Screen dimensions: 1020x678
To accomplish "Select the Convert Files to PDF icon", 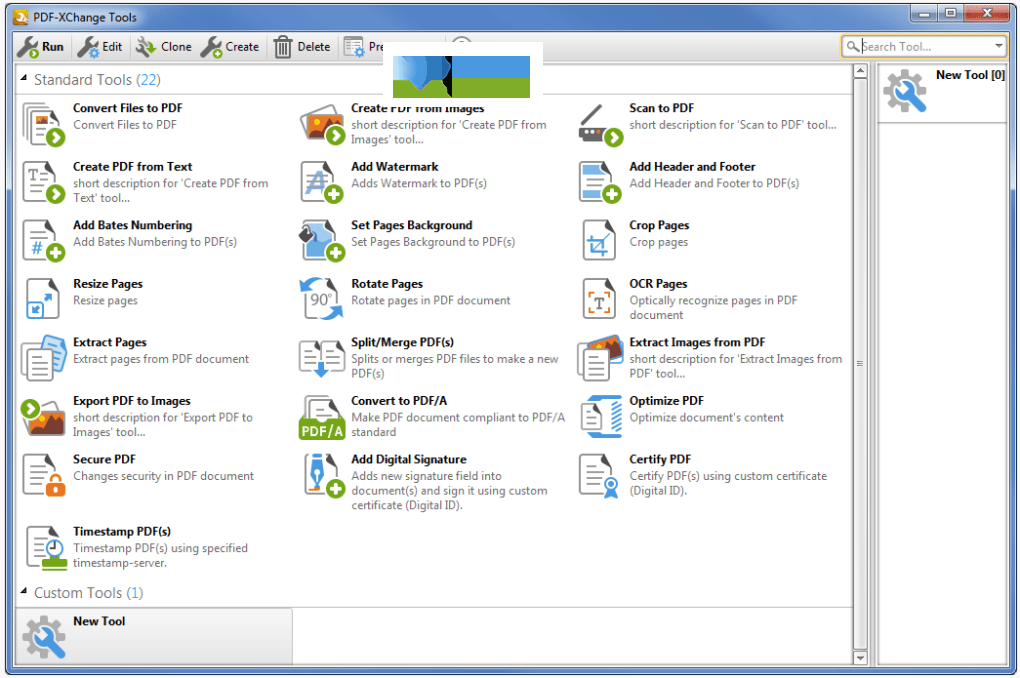I will point(44,124).
